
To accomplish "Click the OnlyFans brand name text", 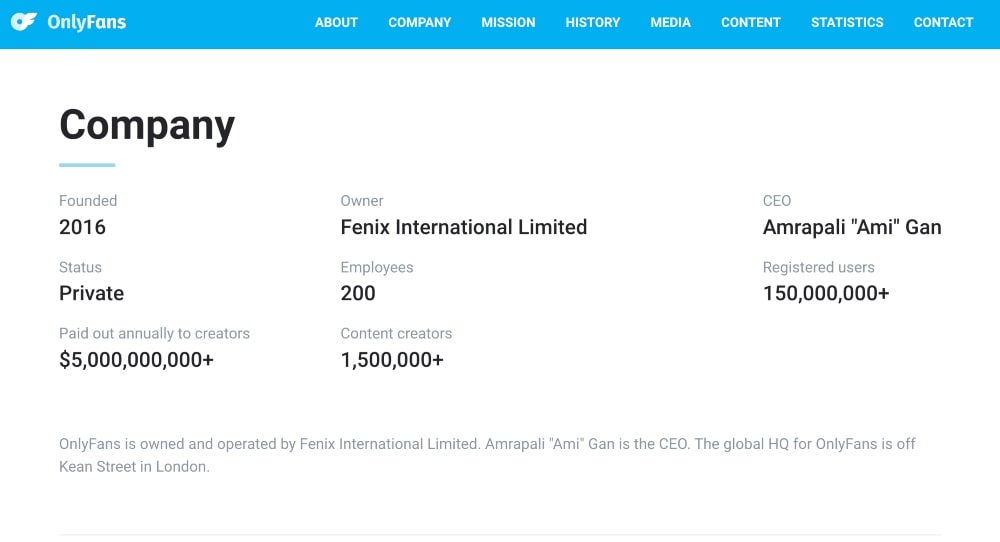I will coord(87,22).
